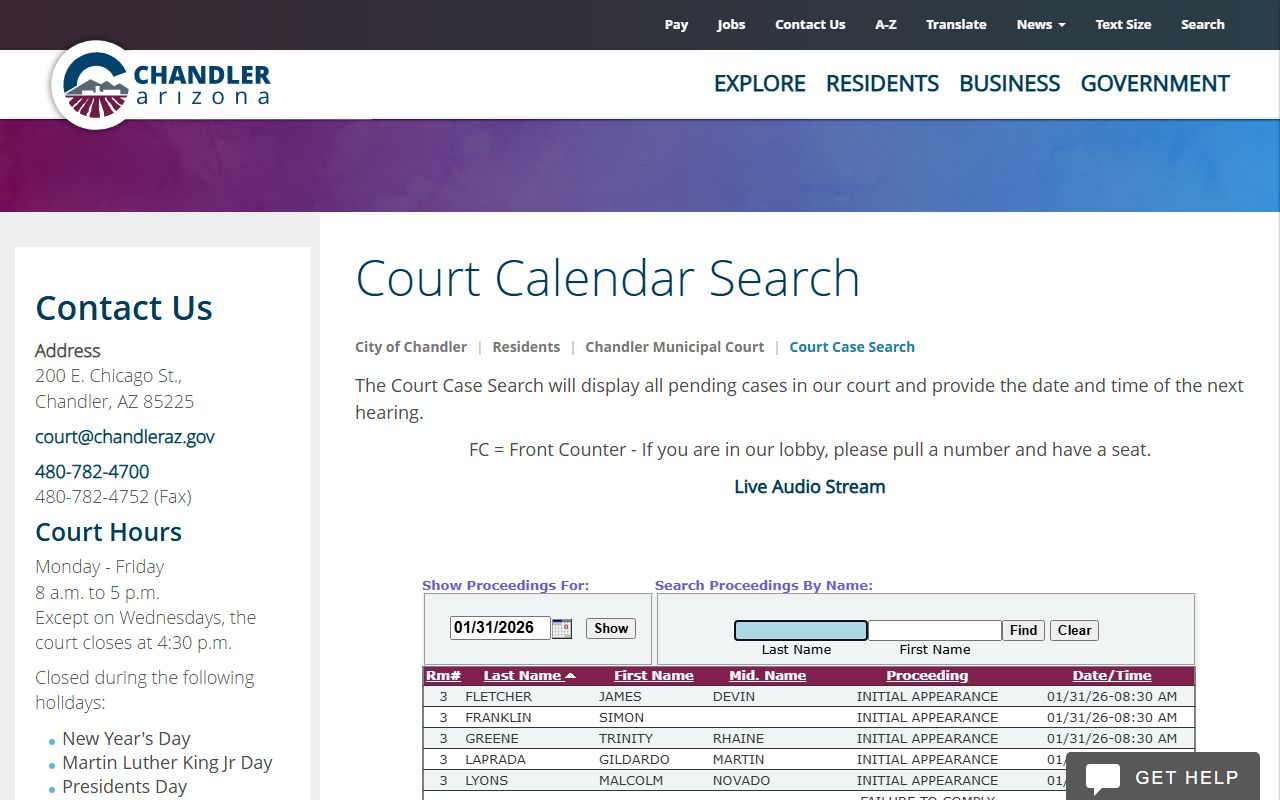Image resolution: width=1280 pixels, height=800 pixels.
Task: Go to Residents breadcrumb link
Action: pos(526,347)
